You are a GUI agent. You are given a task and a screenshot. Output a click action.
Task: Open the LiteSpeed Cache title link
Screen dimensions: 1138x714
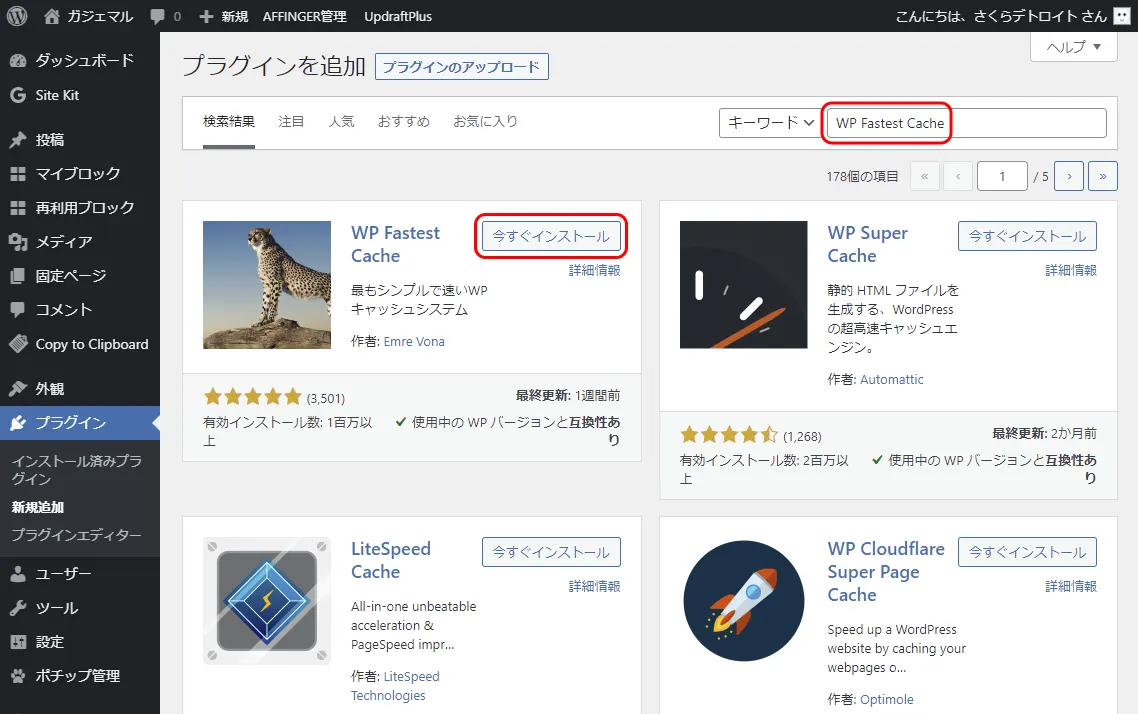pyautogui.click(x=391, y=560)
